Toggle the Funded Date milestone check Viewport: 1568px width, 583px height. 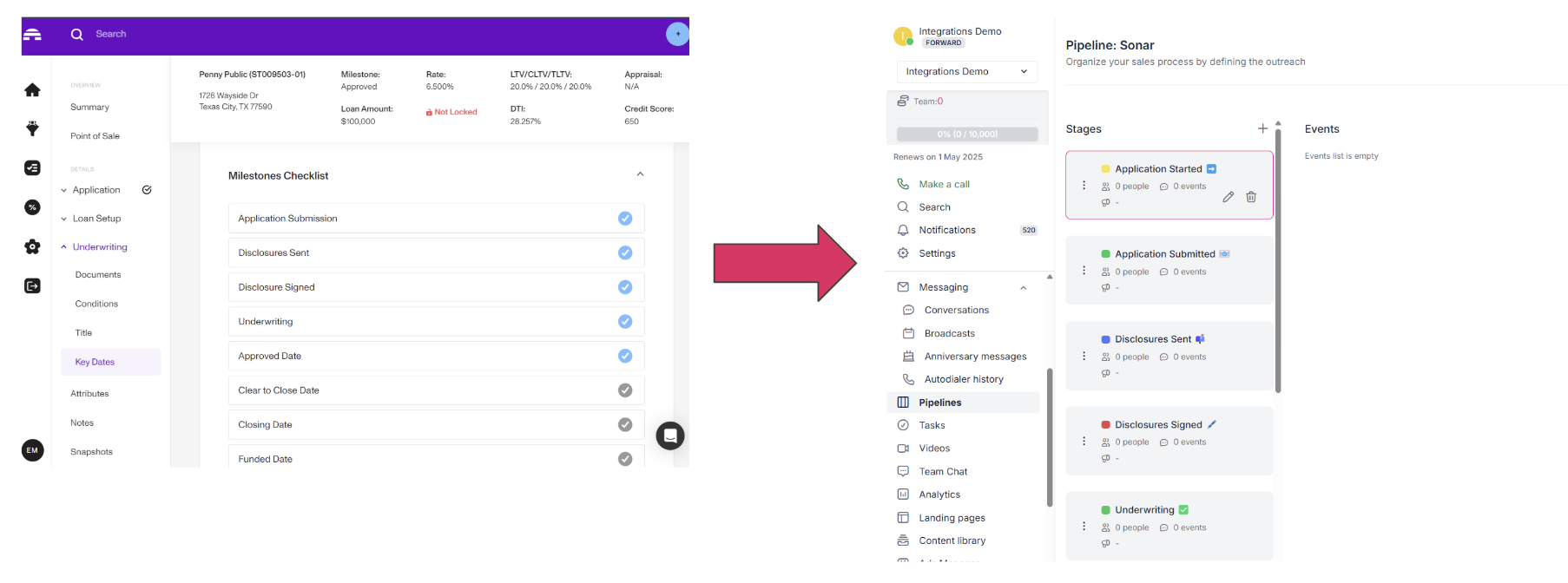click(625, 459)
